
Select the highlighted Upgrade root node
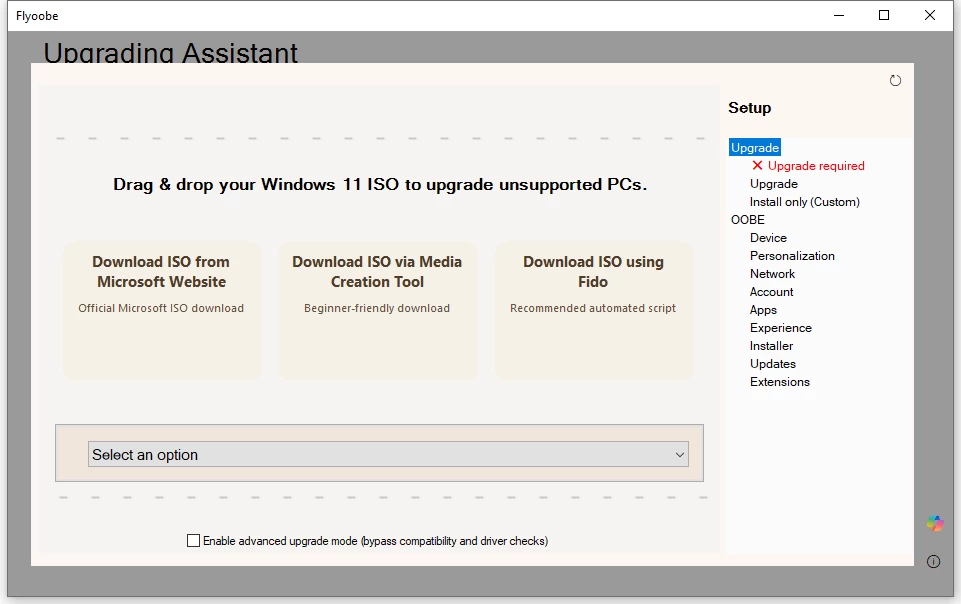755,148
